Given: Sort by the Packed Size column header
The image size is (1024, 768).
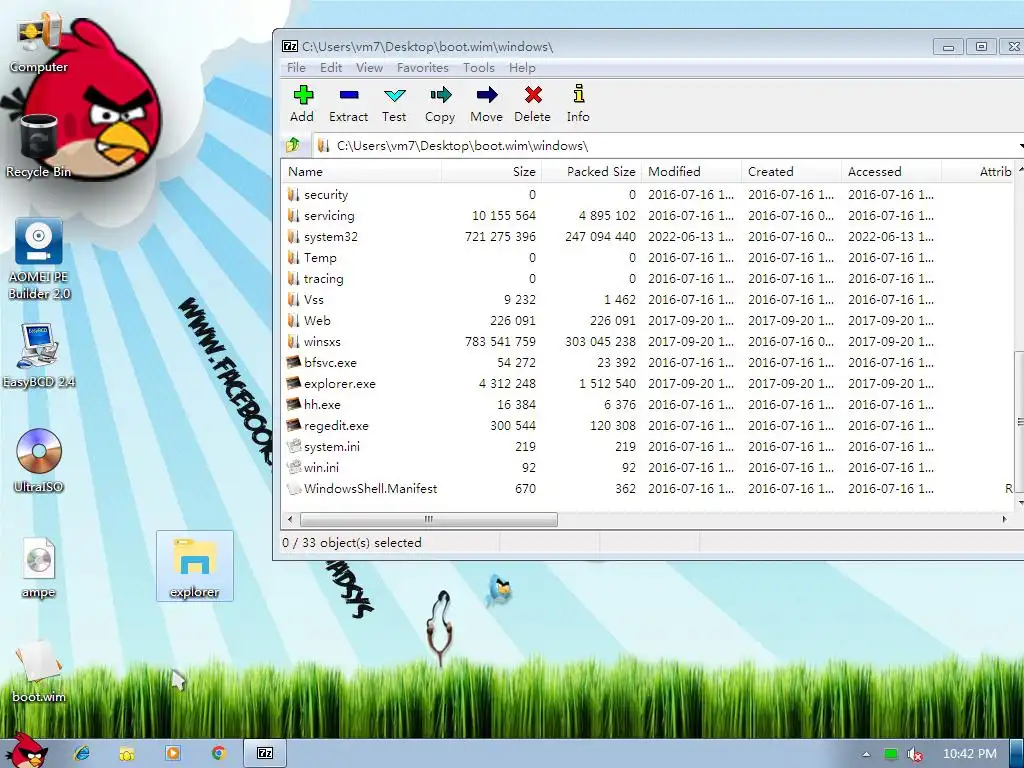Looking at the screenshot, I should [592, 172].
